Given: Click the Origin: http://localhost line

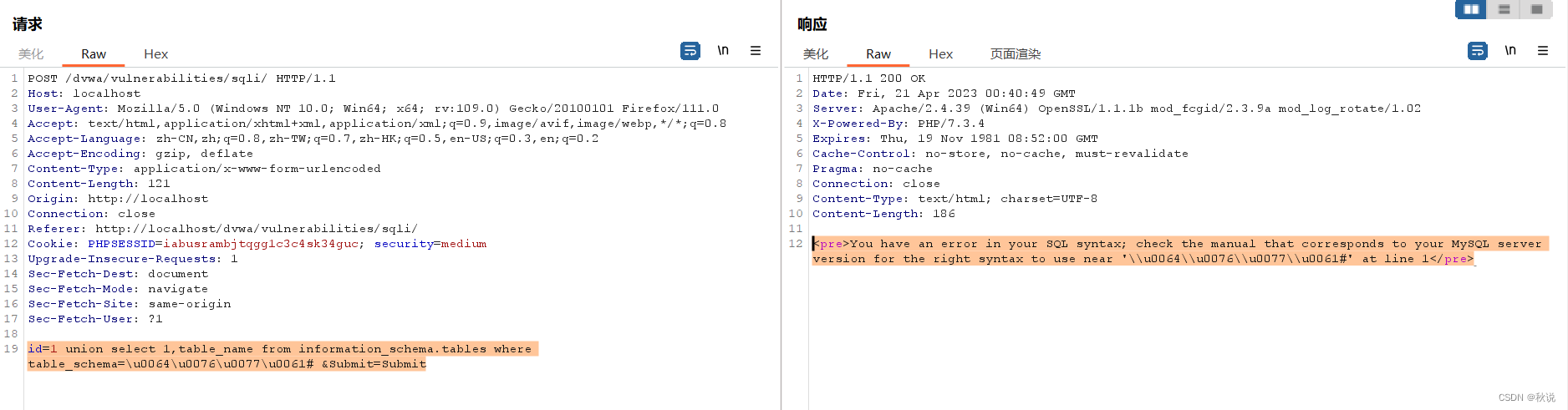Looking at the screenshot, I should 118,199.
